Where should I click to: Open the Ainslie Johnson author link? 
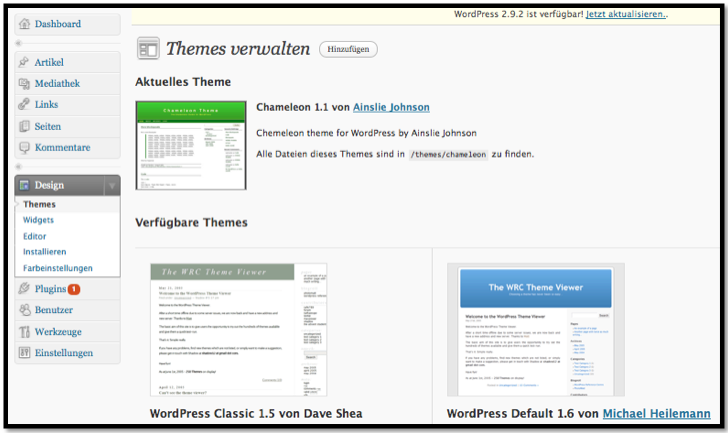(391, 107)
